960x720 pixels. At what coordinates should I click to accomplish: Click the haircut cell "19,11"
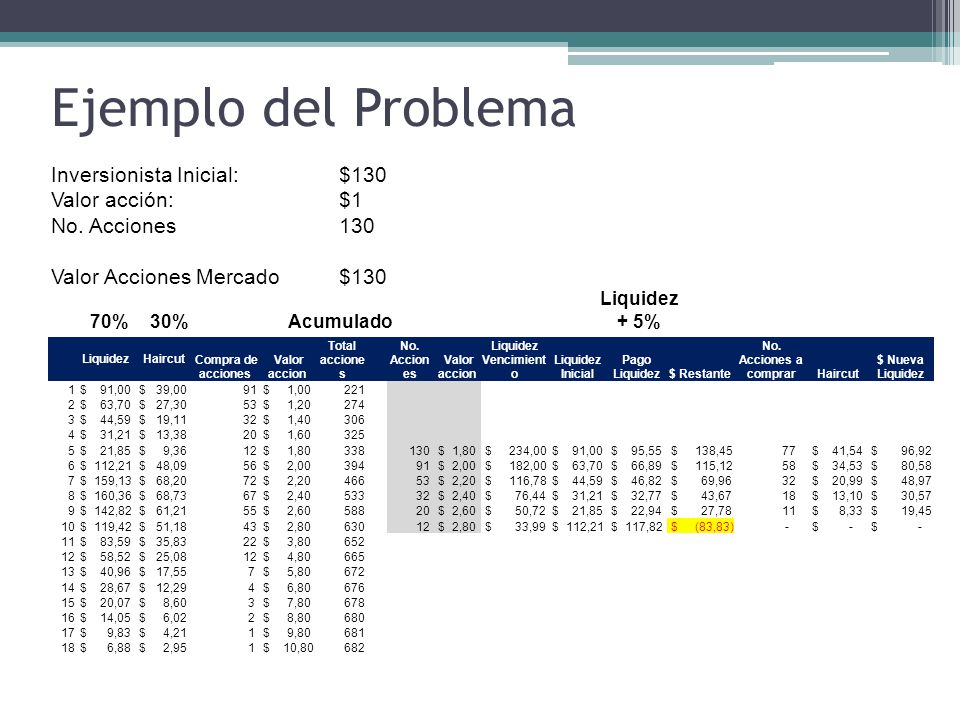171,420
